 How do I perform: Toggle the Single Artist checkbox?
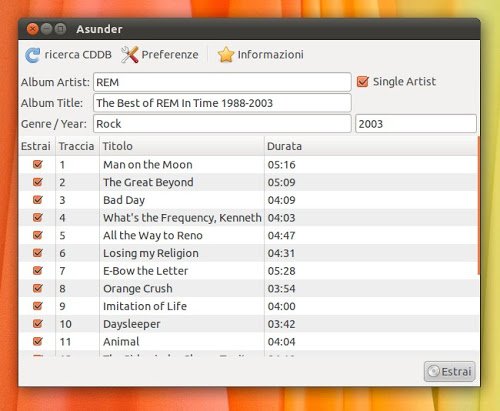pyautogui.click(x=362, y=82)
